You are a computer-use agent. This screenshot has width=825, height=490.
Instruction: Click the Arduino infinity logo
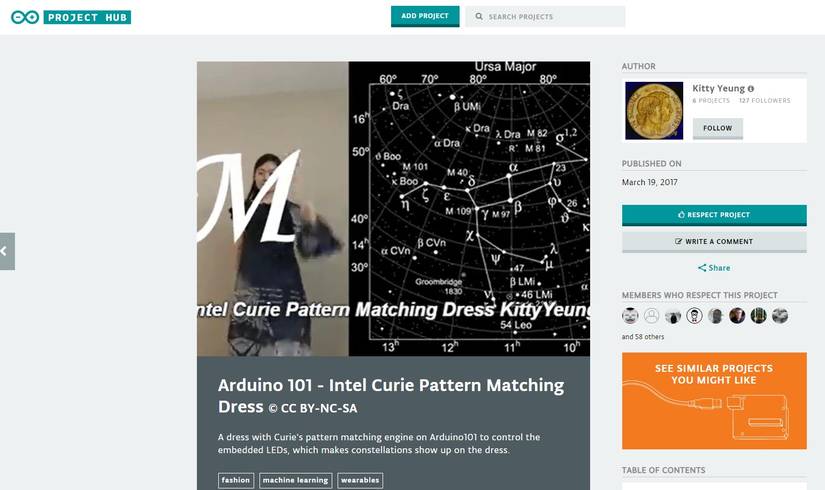pyautogui.click(x=25, y=17)
